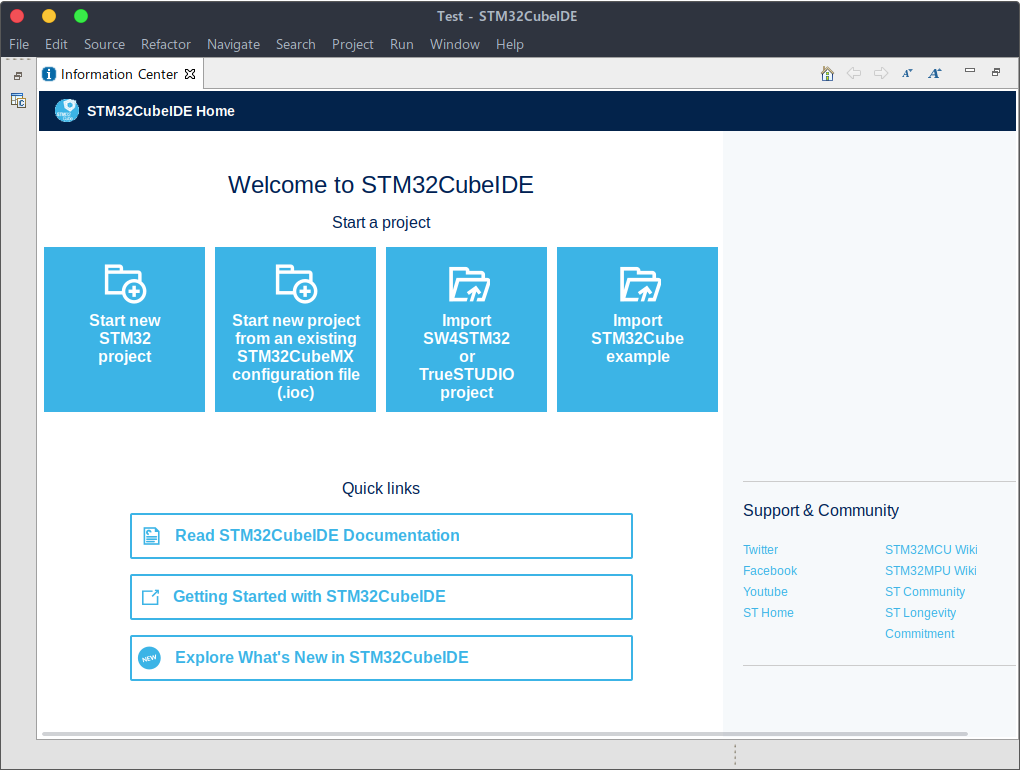
Task: Close the Information Center tab
Action: coord(190,74)
